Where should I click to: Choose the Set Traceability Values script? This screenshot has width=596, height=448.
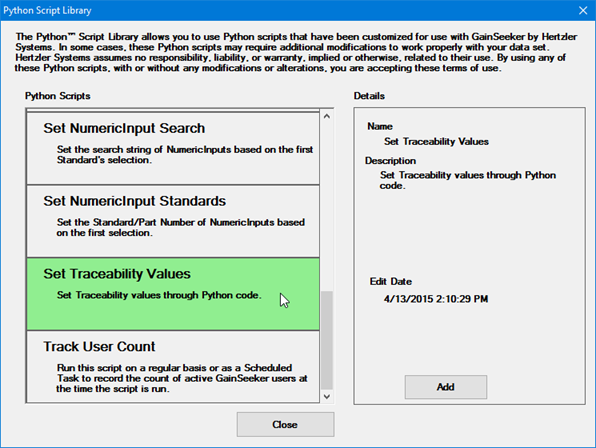(173, 294)
